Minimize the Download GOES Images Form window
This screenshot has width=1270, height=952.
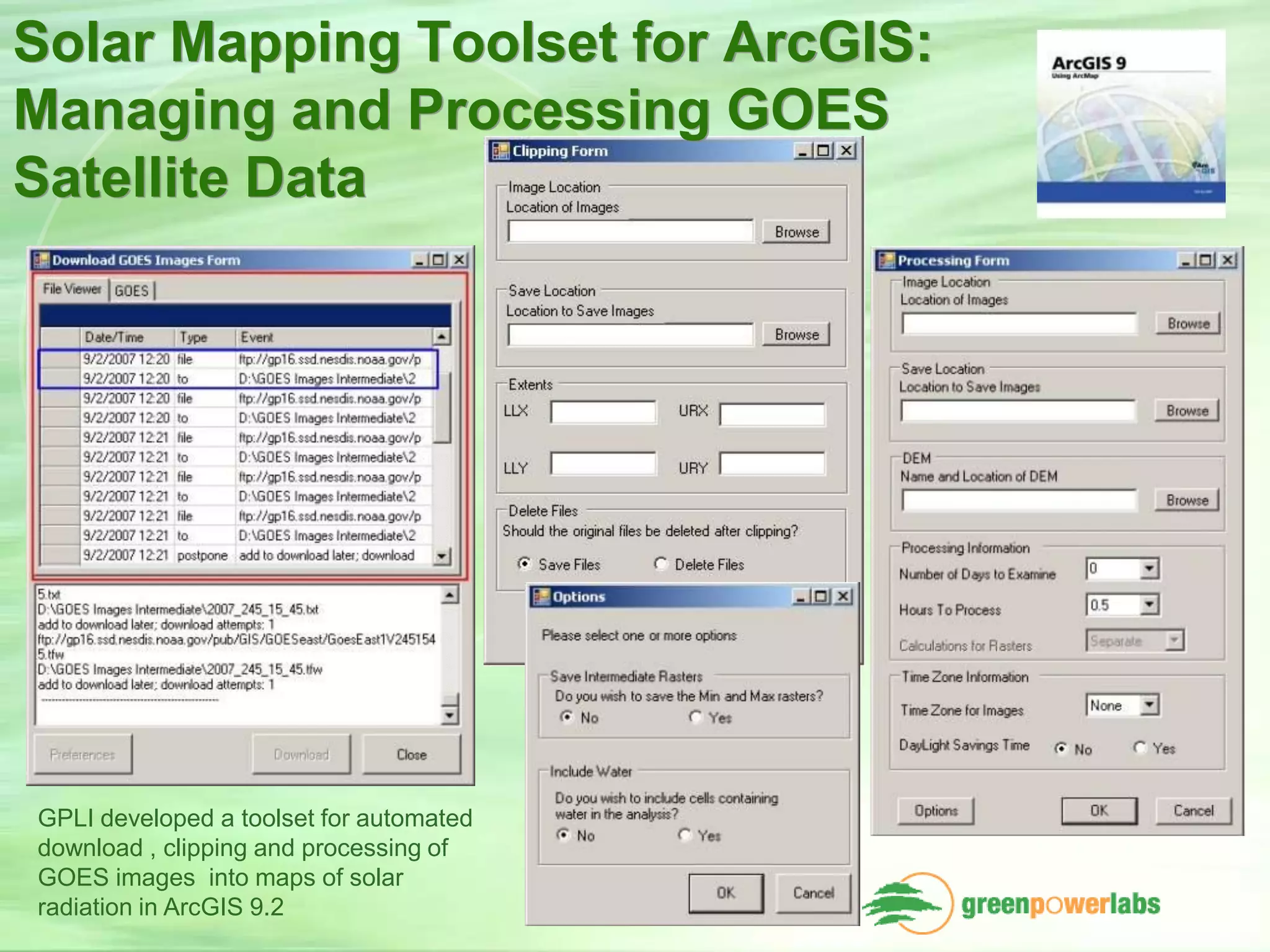click(x=420, y=260)
